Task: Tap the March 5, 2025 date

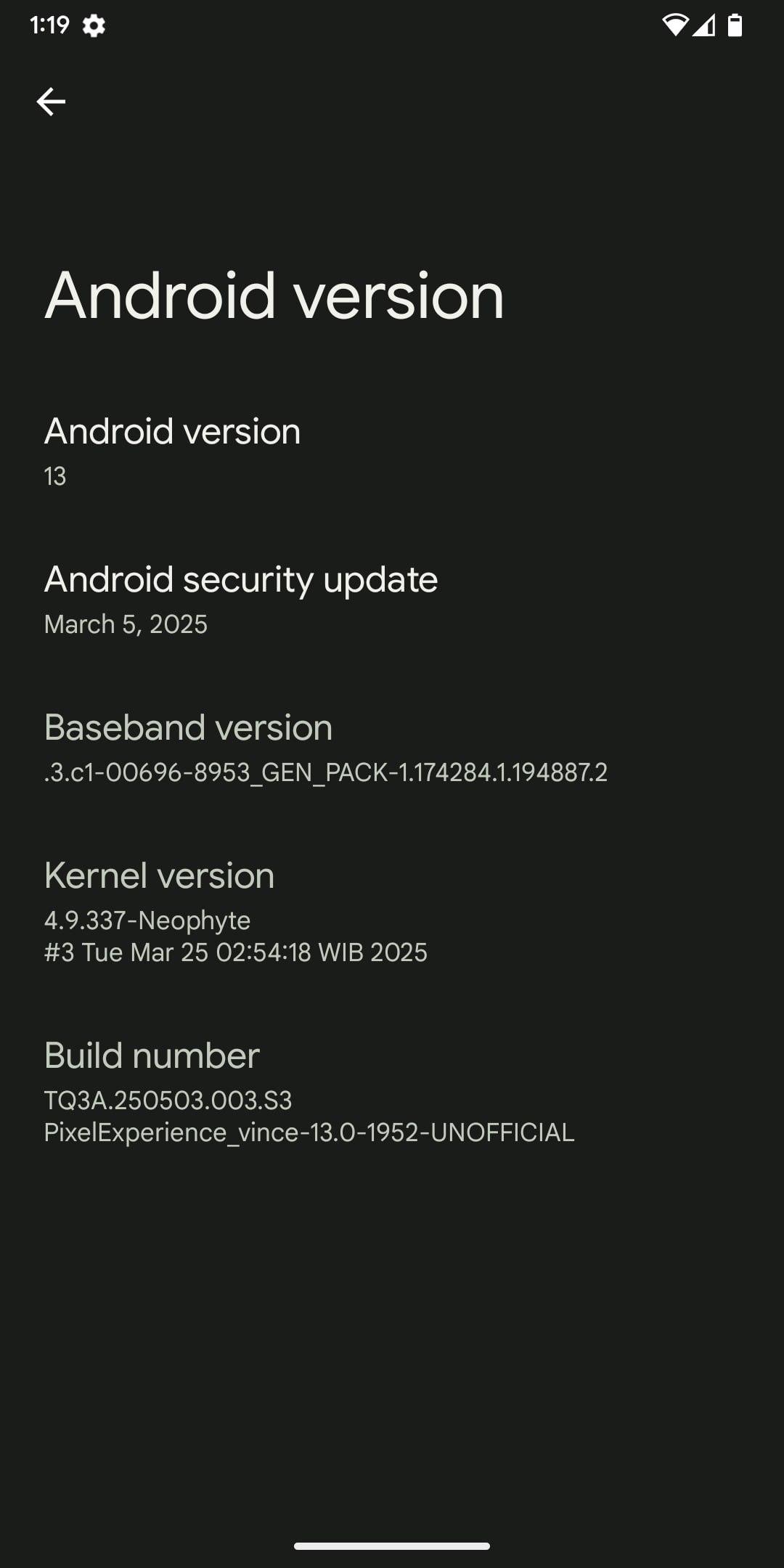Action: point(126,624)
